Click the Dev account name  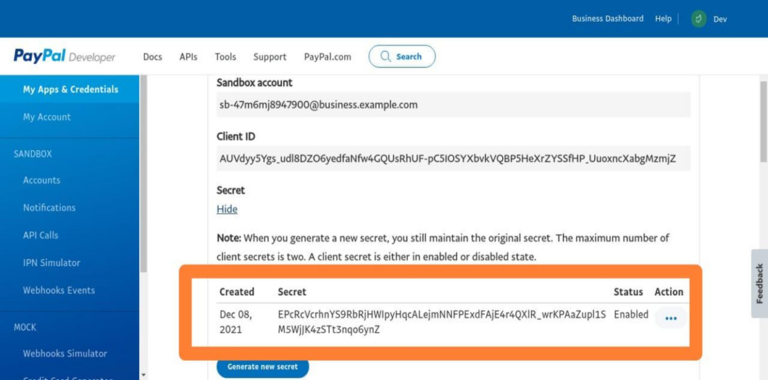[720, 19]
